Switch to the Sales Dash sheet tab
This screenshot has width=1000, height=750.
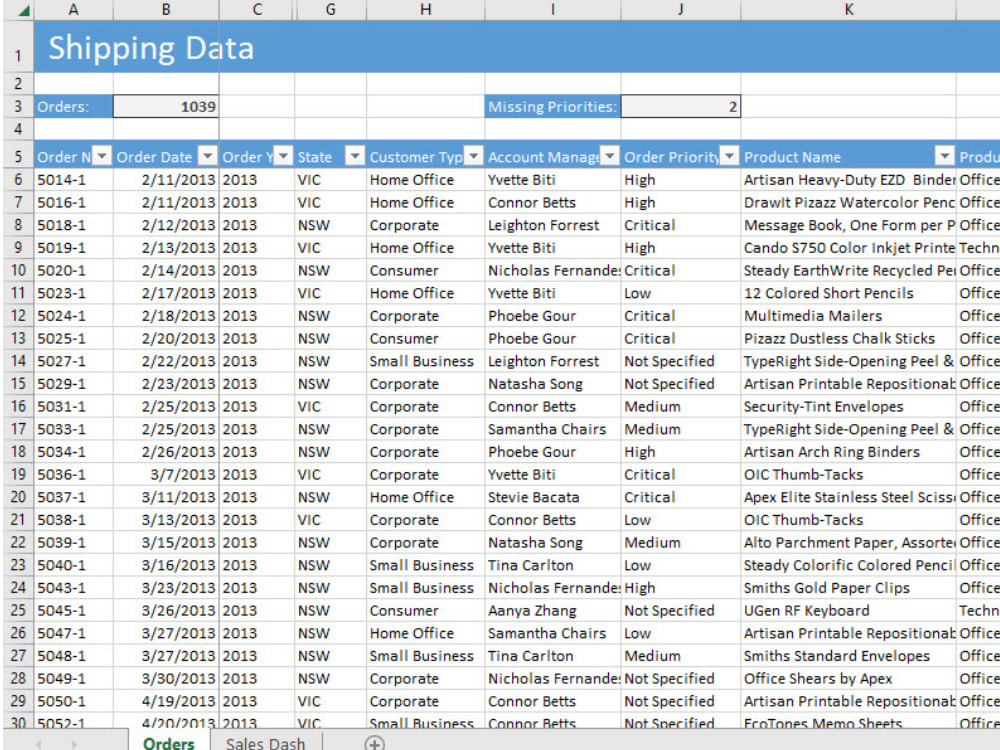(264, 743)
